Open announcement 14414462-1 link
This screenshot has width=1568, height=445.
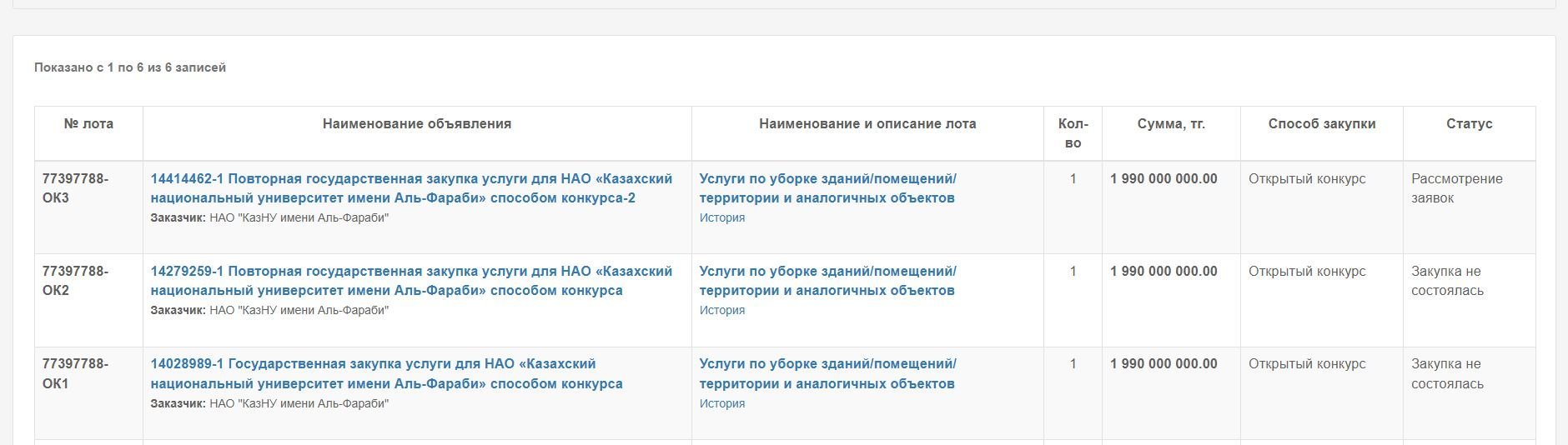[x=410, y=188]
